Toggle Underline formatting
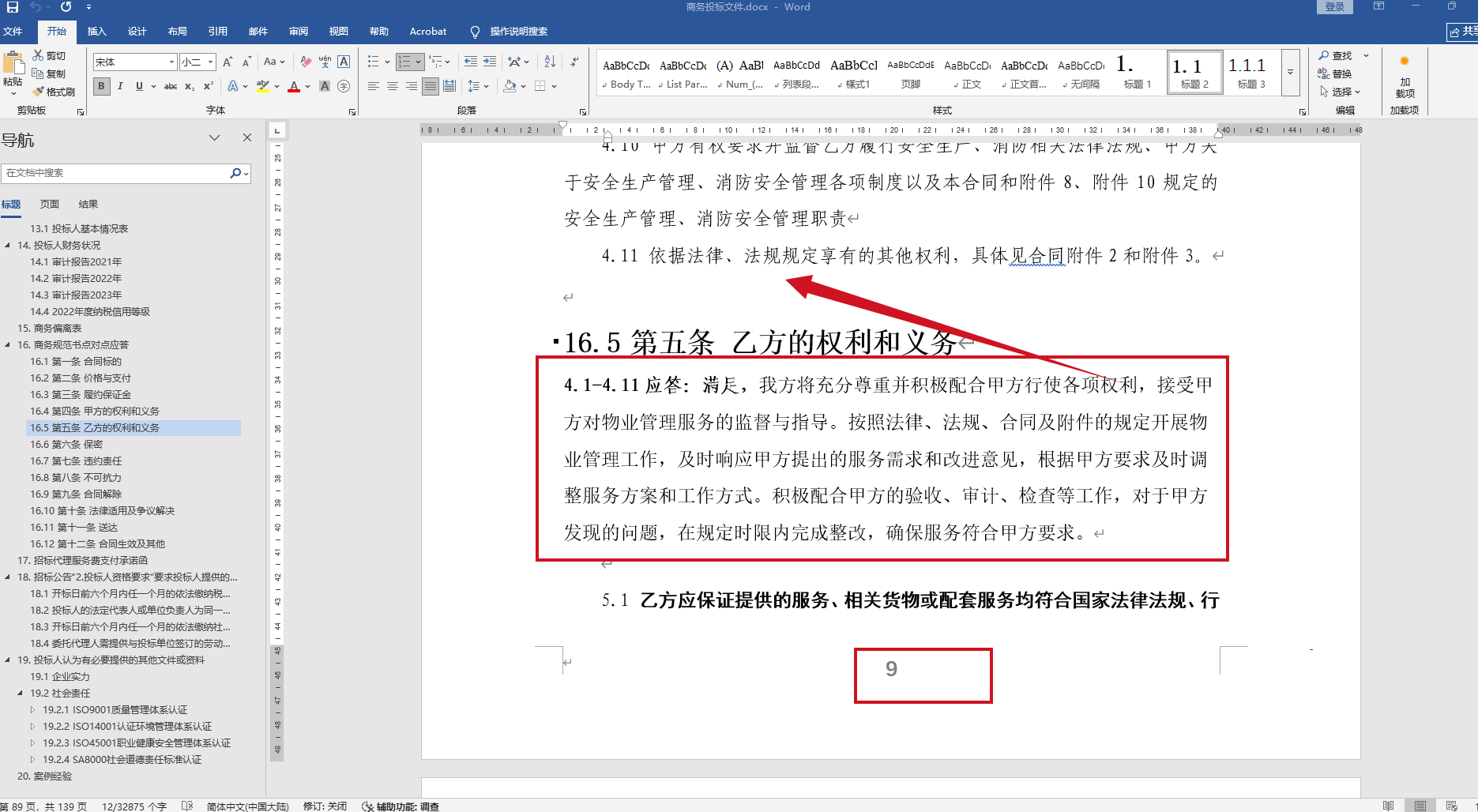1478x812 pixels. [x=139, y=86]
